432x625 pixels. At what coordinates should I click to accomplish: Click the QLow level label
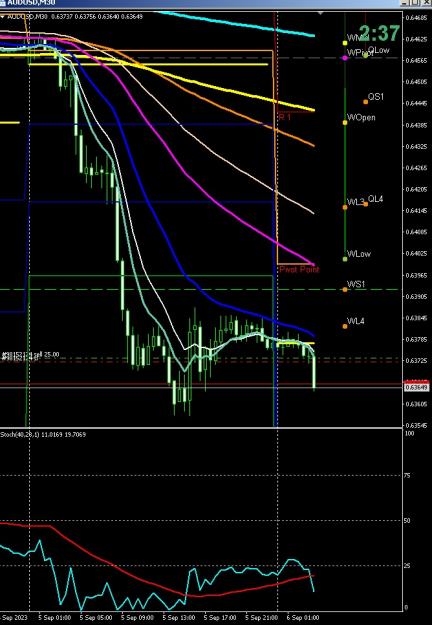click(379, 50)
